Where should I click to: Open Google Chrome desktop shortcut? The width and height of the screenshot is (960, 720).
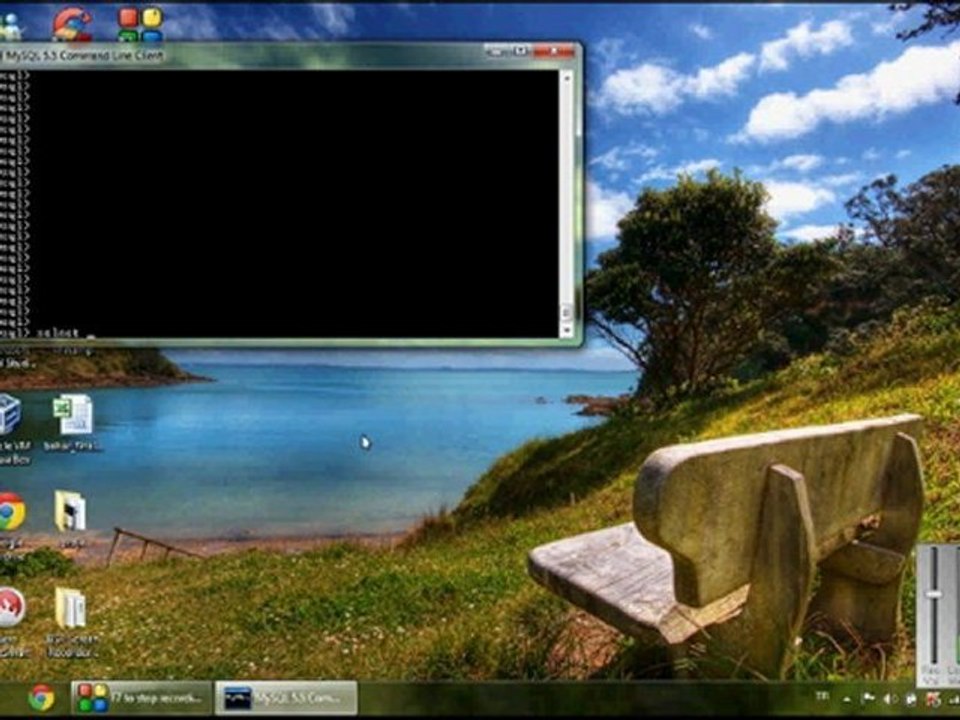click(12, 512)
